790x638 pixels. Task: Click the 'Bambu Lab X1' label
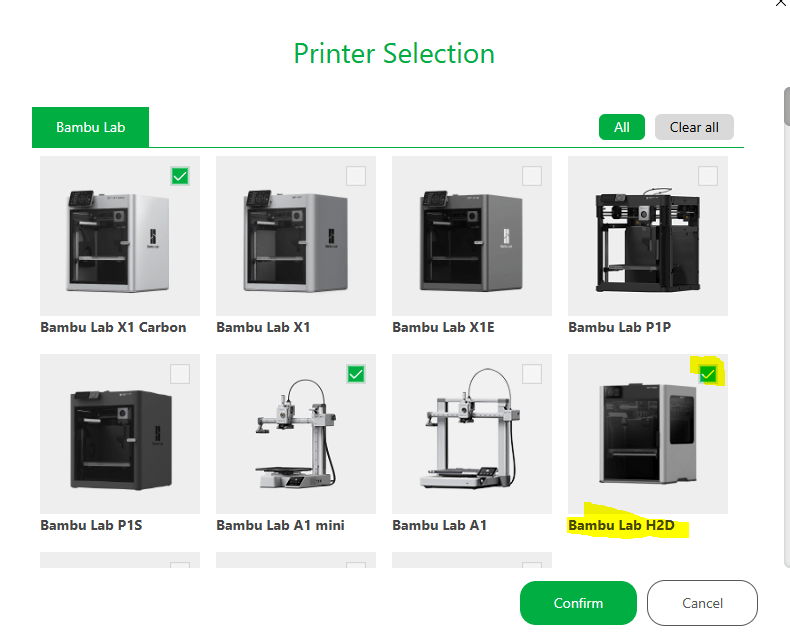click(x=263, y=328)
